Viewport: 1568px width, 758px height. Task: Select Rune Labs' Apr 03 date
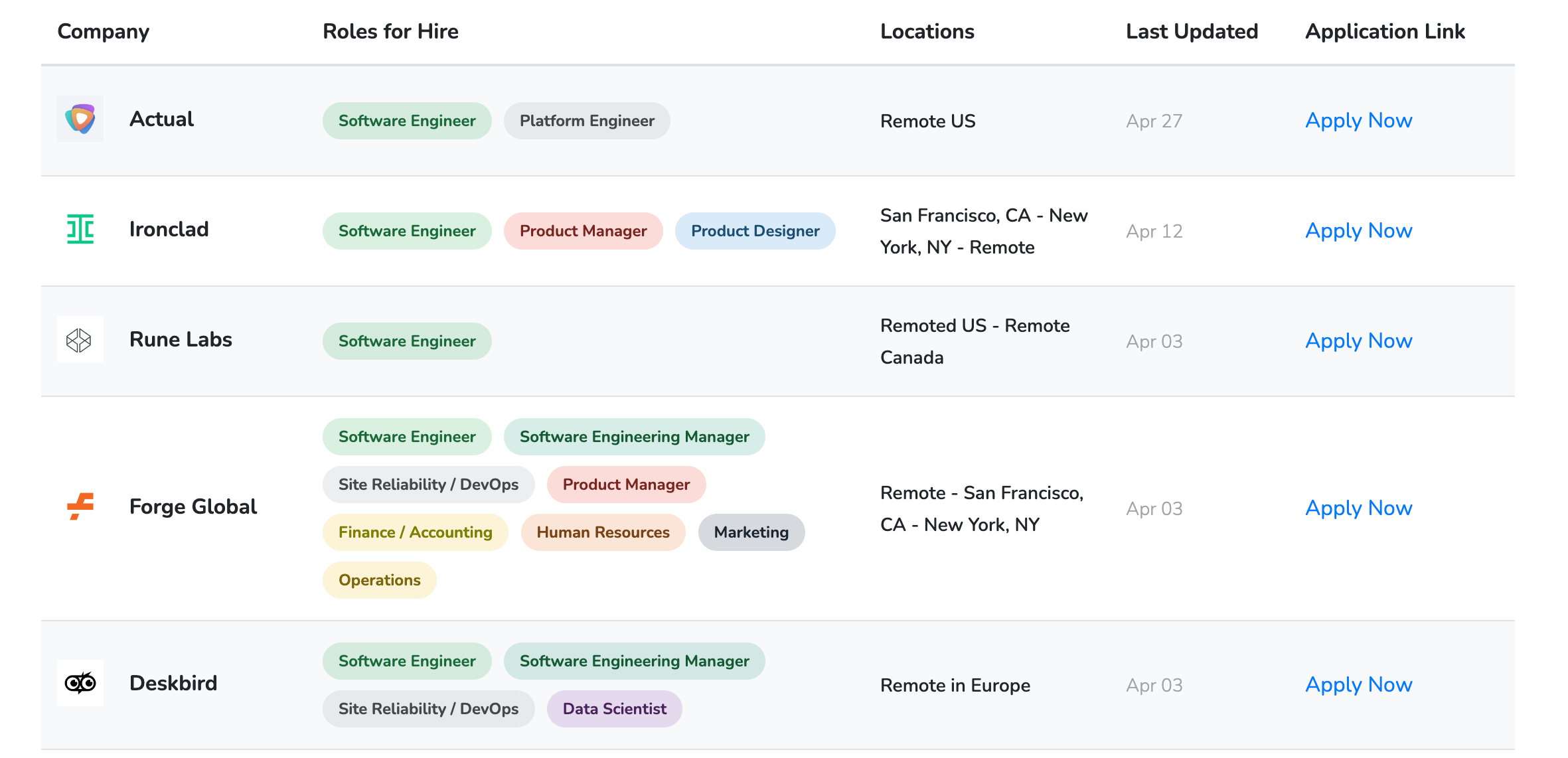tap(1154, 341)
